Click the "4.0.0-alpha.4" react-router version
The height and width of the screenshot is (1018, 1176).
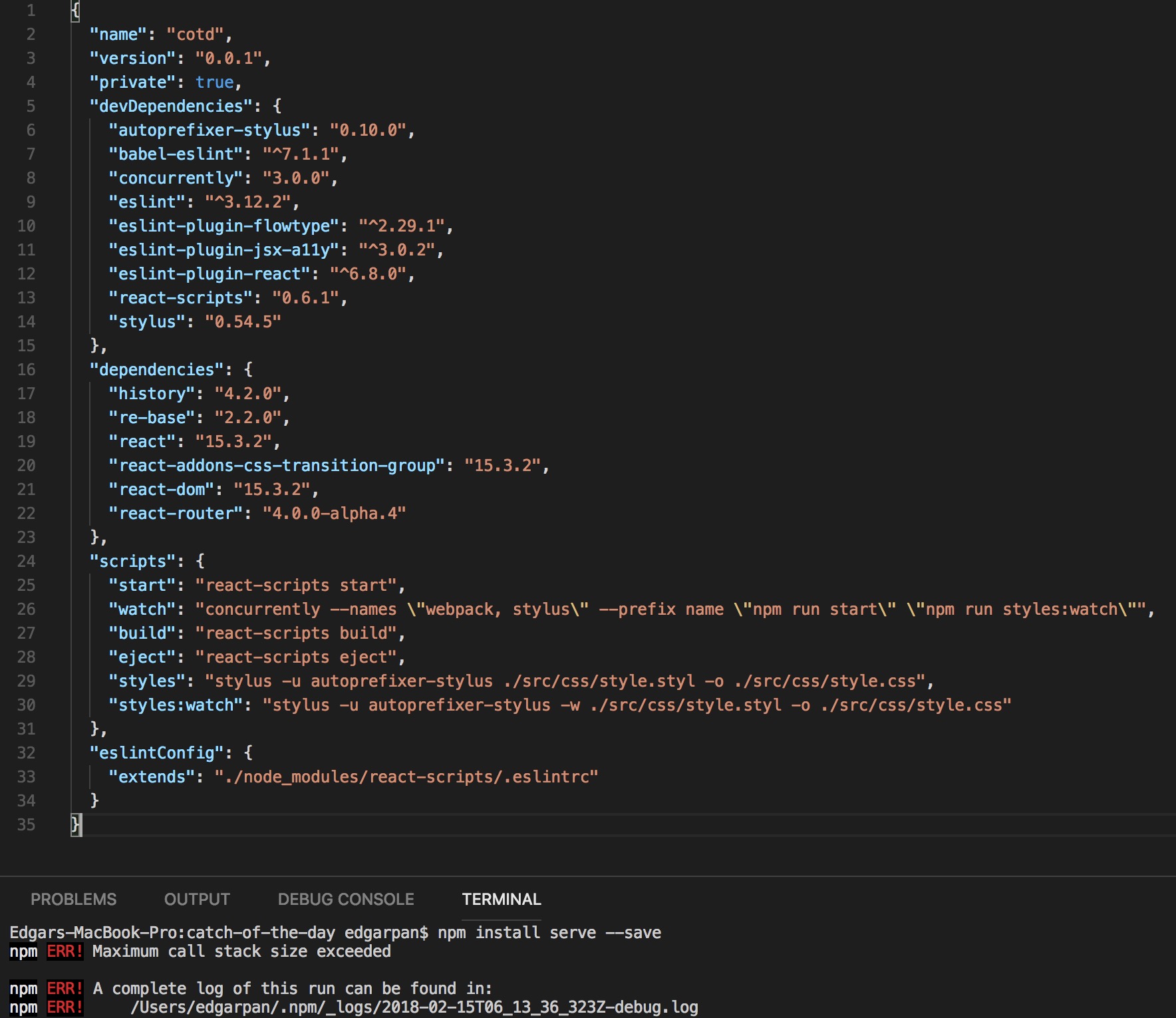pos(335,513)
